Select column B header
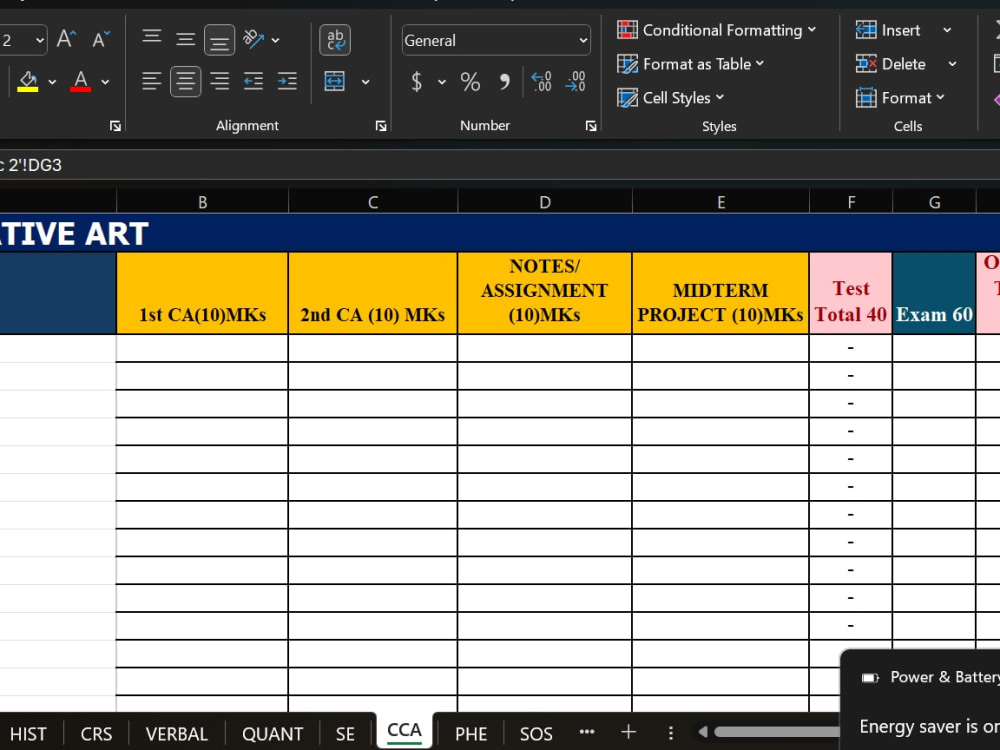 tap(202, 202)
